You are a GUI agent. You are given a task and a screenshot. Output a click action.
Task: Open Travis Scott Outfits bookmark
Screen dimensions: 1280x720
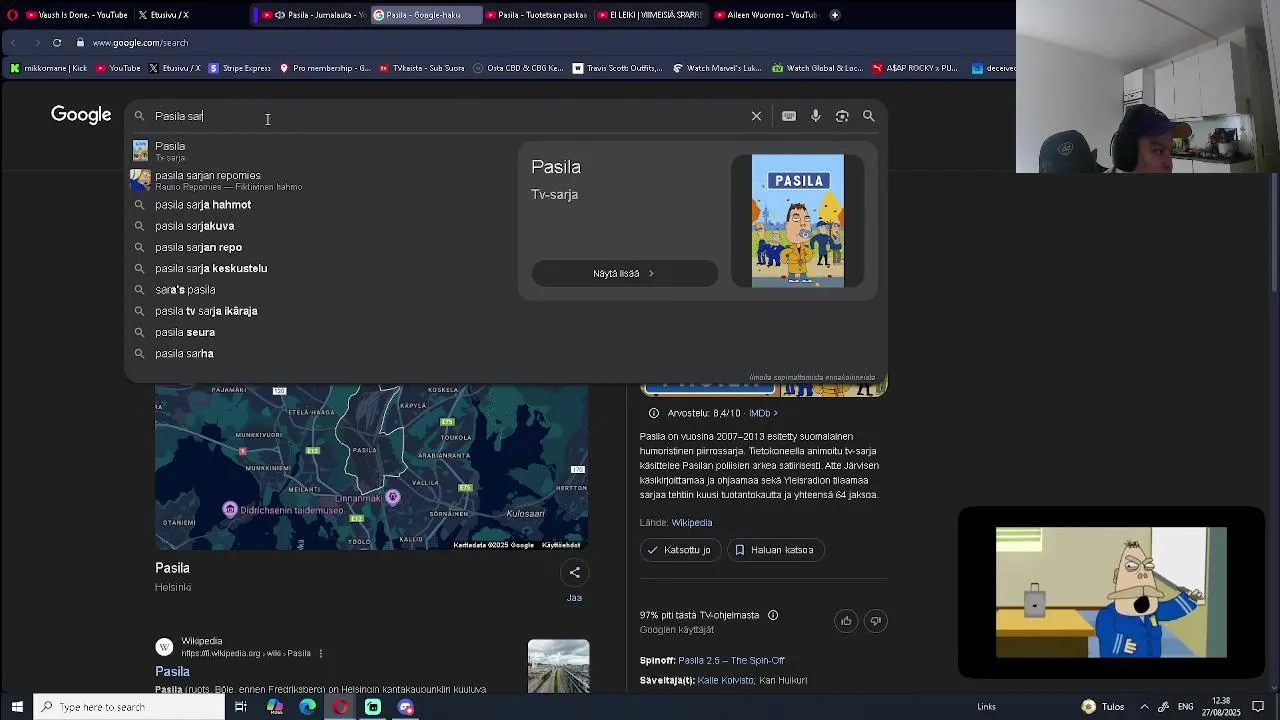[x=617, y=69]
